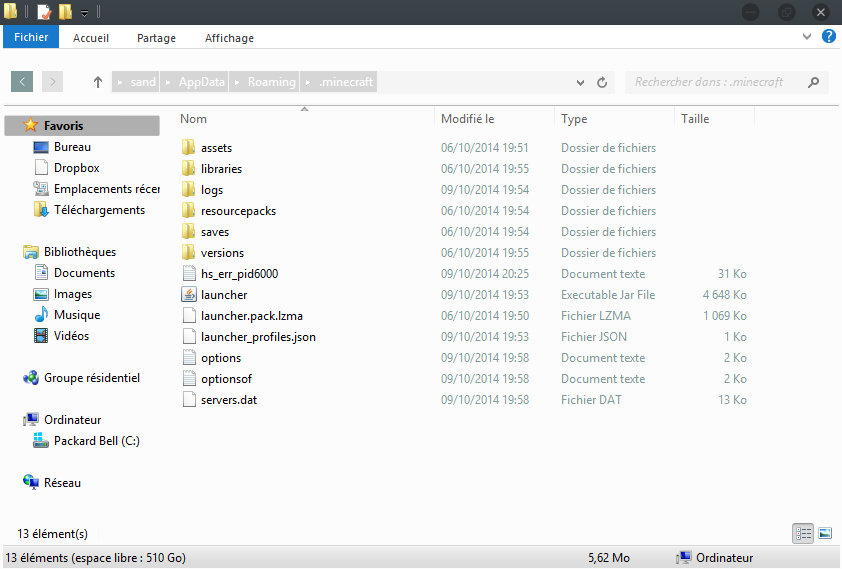Expand the arrow before the Roaming breadcrumb

[237, 83]
